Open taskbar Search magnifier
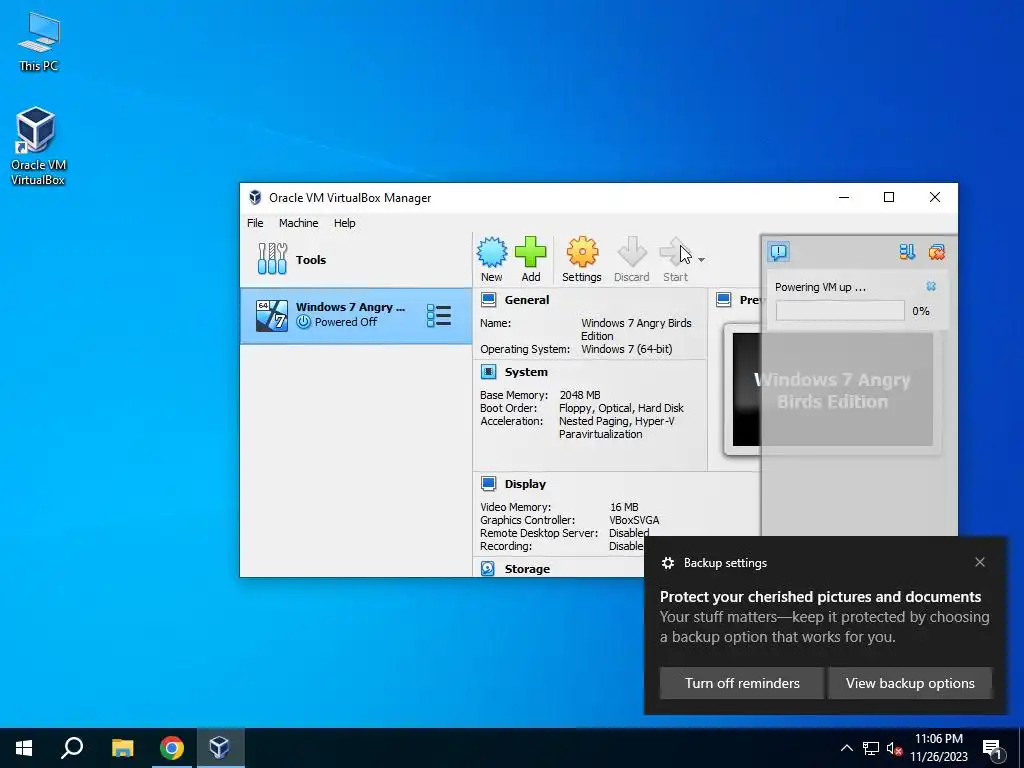 72,748
